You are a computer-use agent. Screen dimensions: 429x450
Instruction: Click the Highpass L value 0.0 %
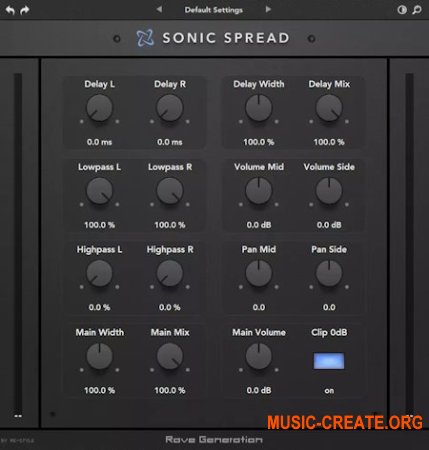tap(99, 307)
